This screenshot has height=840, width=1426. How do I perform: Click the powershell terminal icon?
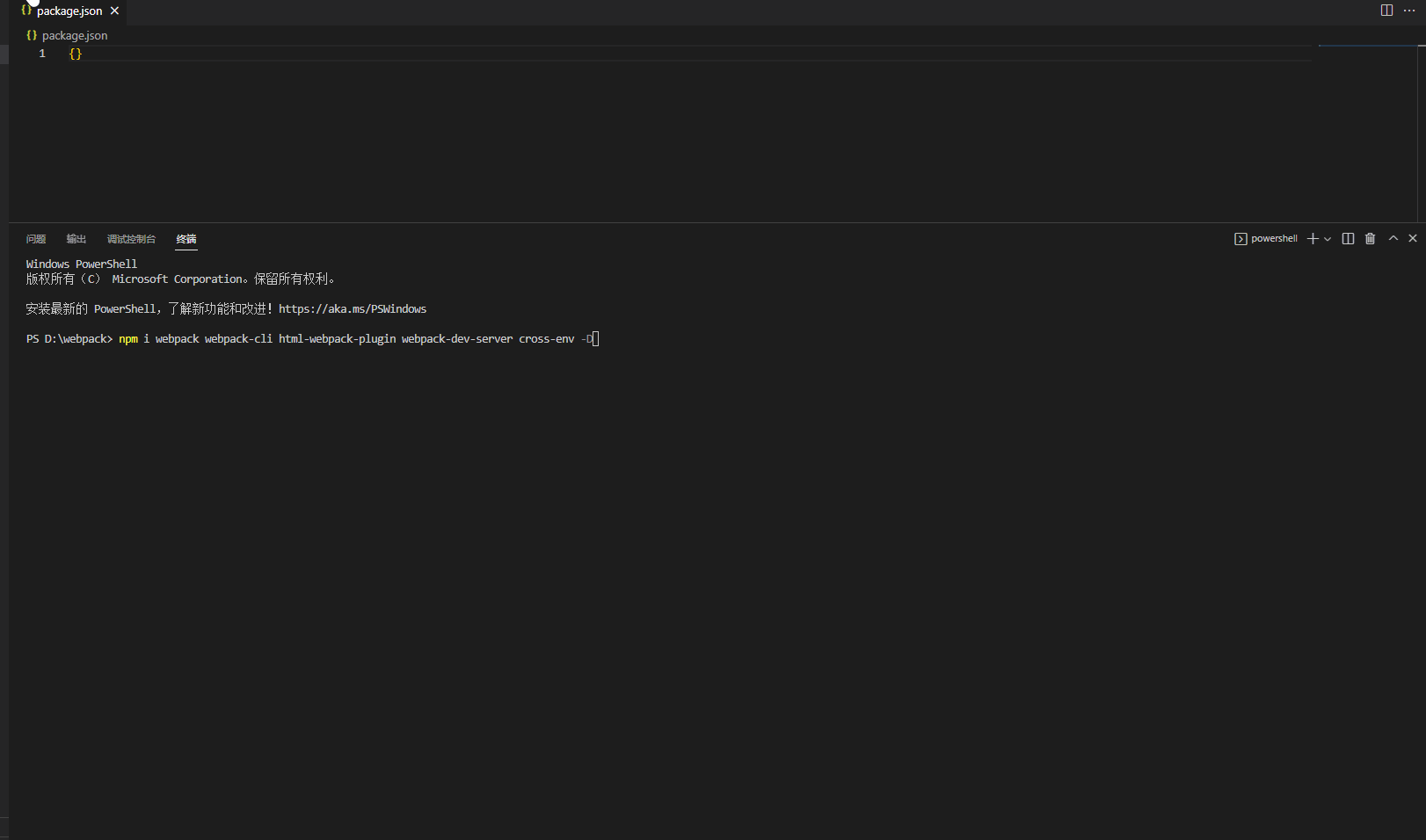pos(1240,238)
